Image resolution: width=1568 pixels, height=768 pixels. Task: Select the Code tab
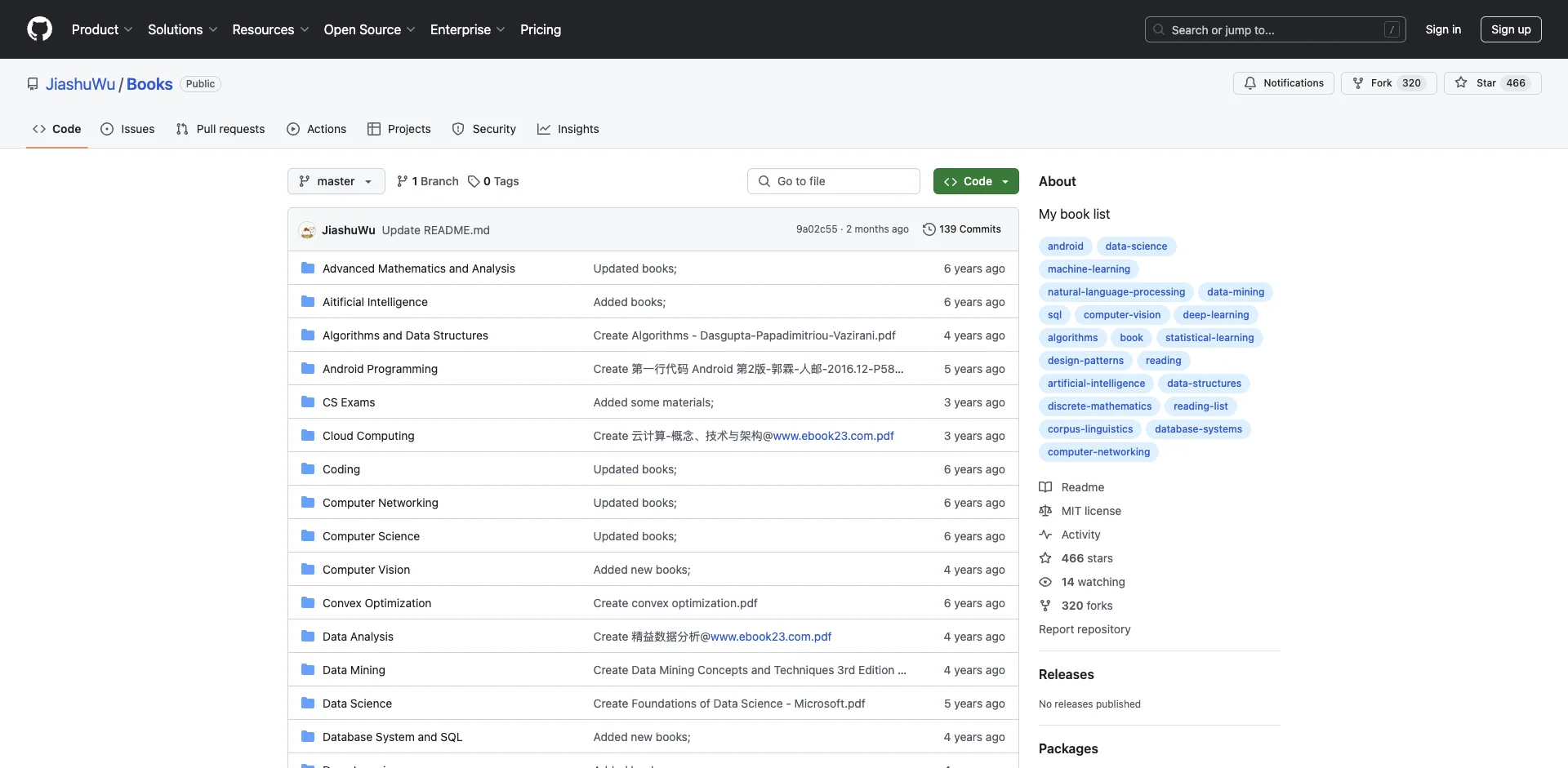click(x=57, y=129)
